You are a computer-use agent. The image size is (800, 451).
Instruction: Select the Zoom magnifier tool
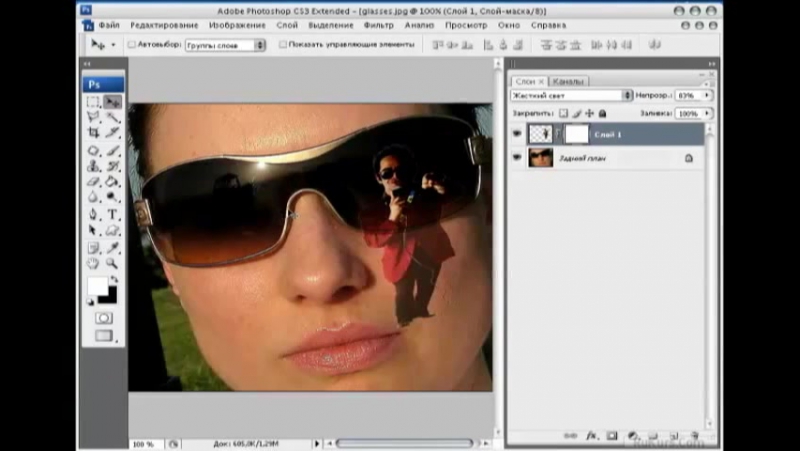pyautogui.click(x=113, y=263)
